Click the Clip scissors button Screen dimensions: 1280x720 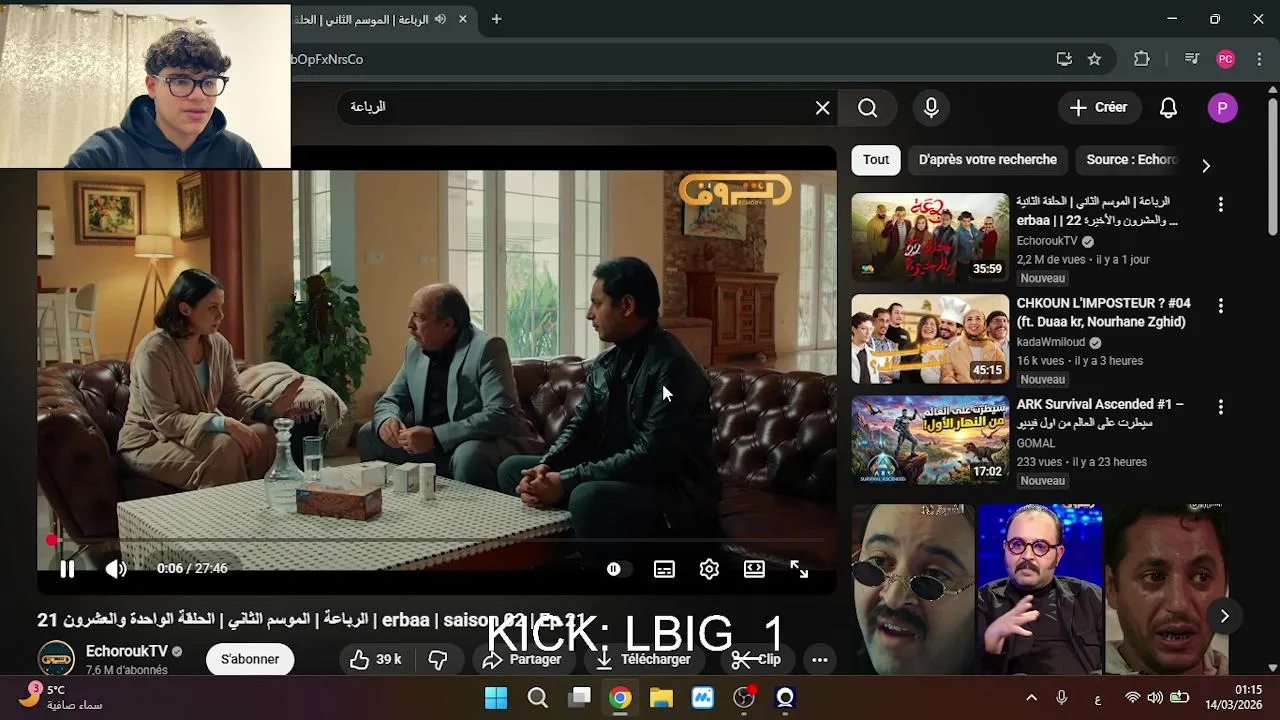point(756,659)
